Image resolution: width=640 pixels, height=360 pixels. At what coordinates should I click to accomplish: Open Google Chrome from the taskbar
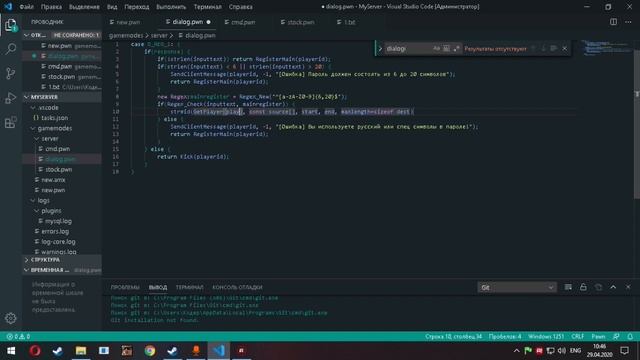click(x=150, y=351)
